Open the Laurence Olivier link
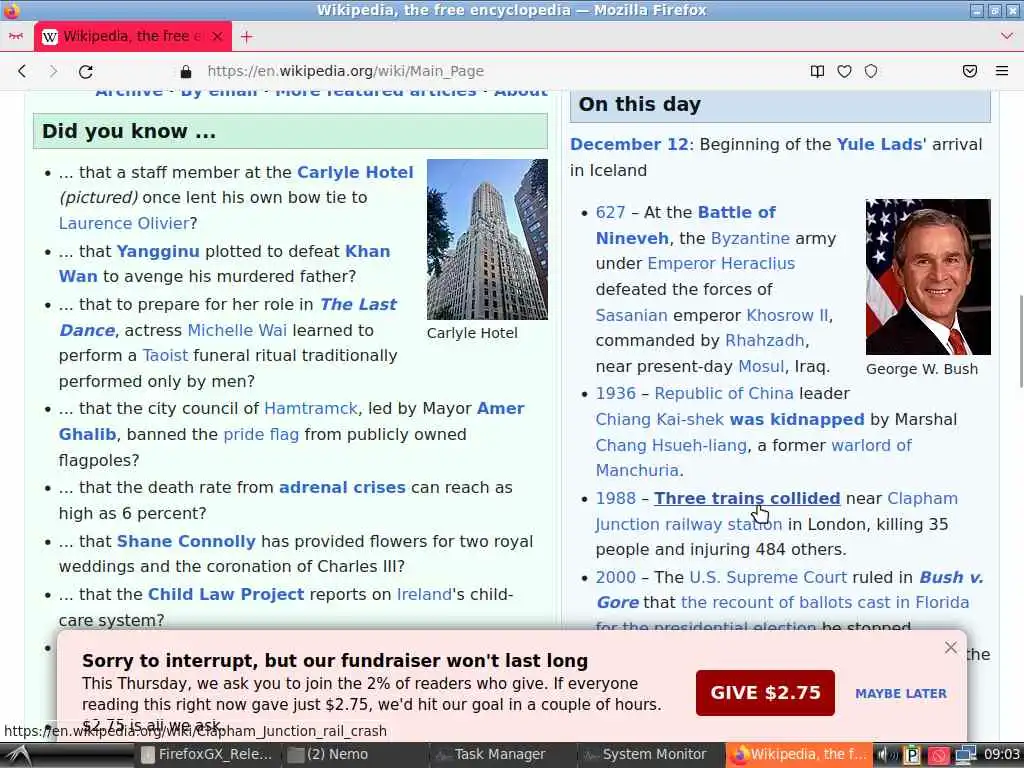The height and width of the screenshot is (768, 1024). [x=124, y=223]
